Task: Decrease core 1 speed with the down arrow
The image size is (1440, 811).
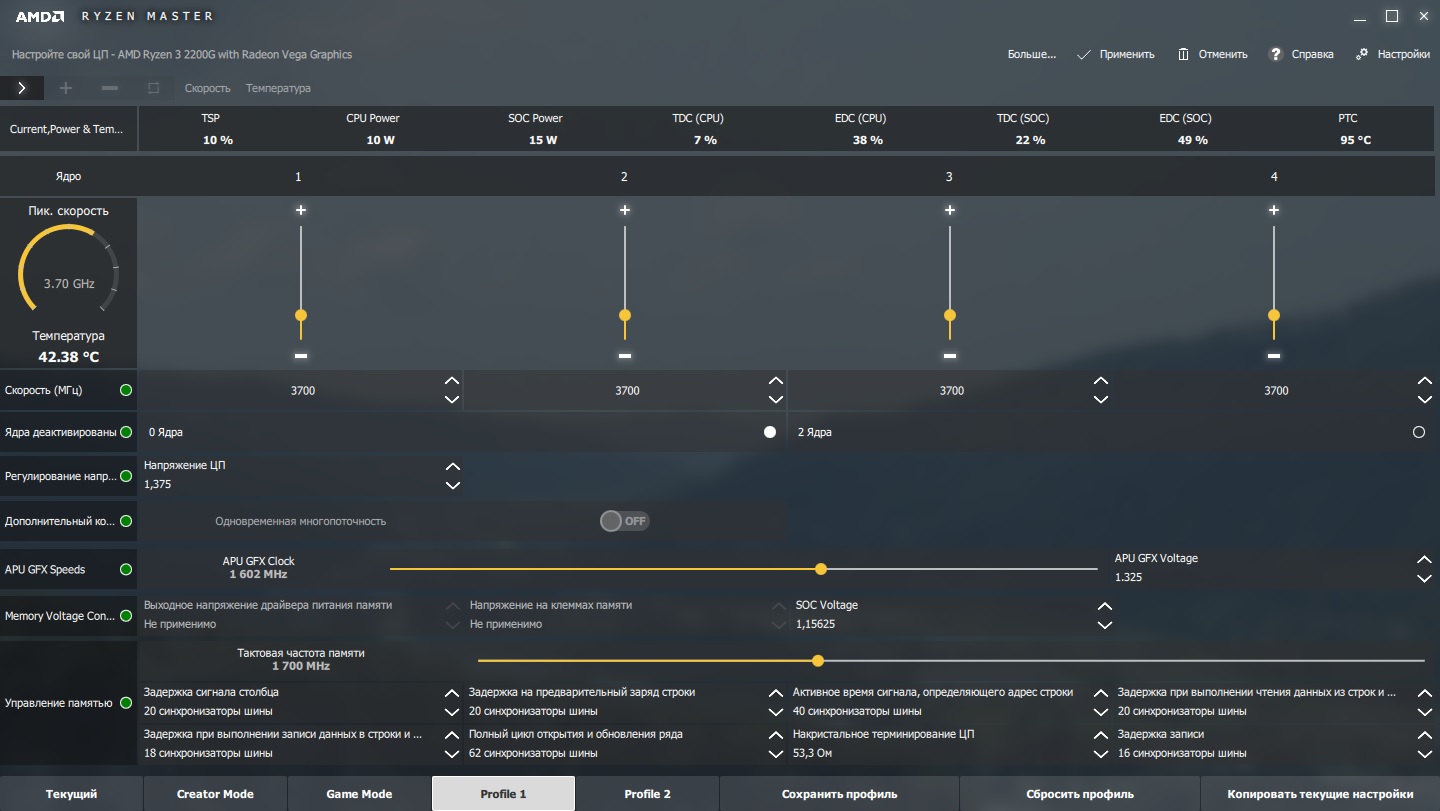Action: 452,400
